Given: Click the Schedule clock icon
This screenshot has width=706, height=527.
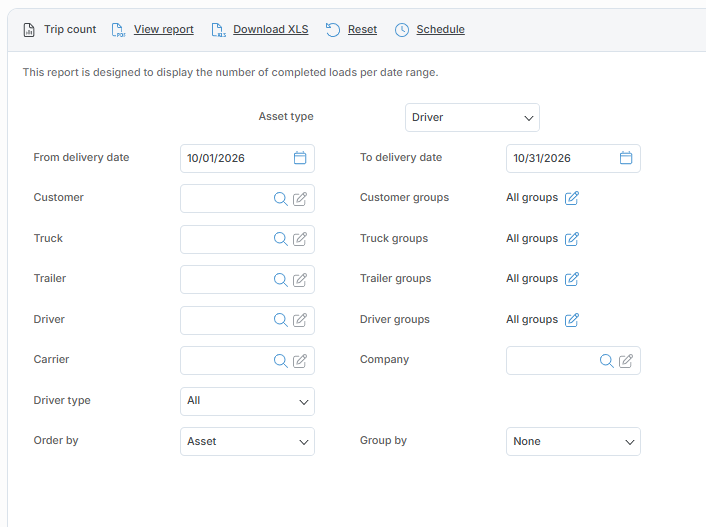Looking at the screenshot, I should [x=402, y=30].
